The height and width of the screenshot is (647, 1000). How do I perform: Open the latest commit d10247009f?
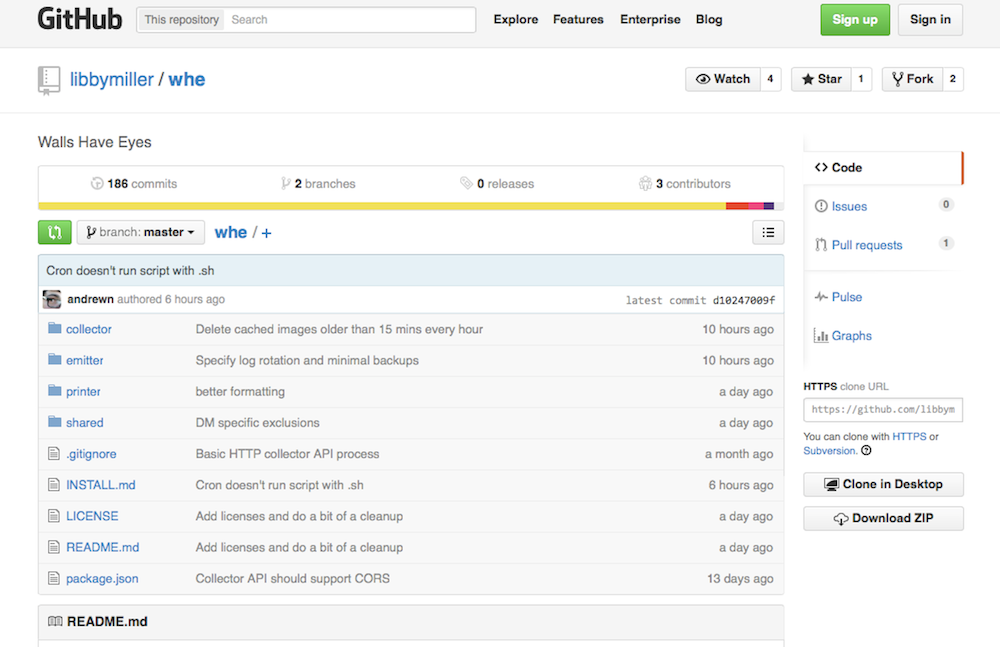tap(744, 300)
